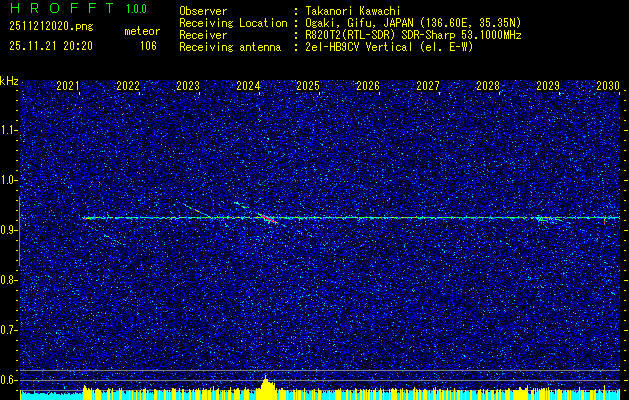Click receiver text R820T2(RTL-SDR) SDR-Sharp 53.1000MHz
This screenshot has height=400, width=629.
click(x=414, y=35)
